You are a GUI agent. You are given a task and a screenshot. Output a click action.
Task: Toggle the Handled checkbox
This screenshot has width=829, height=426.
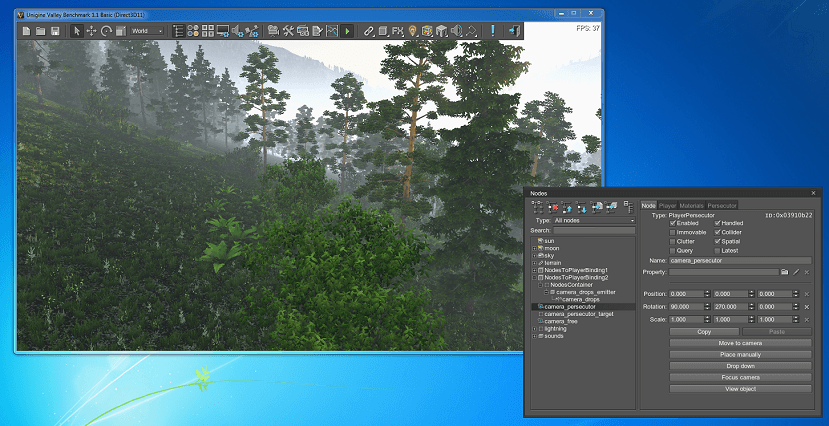717,223
